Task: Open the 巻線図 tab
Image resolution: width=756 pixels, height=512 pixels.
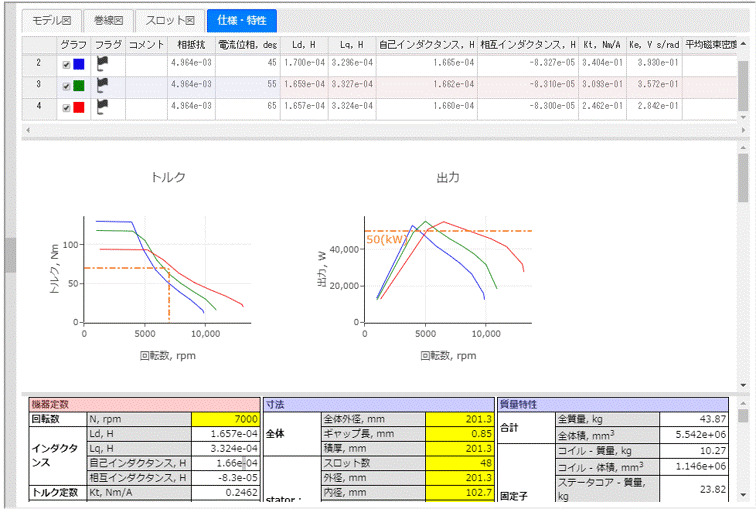Action: [107, 20]
